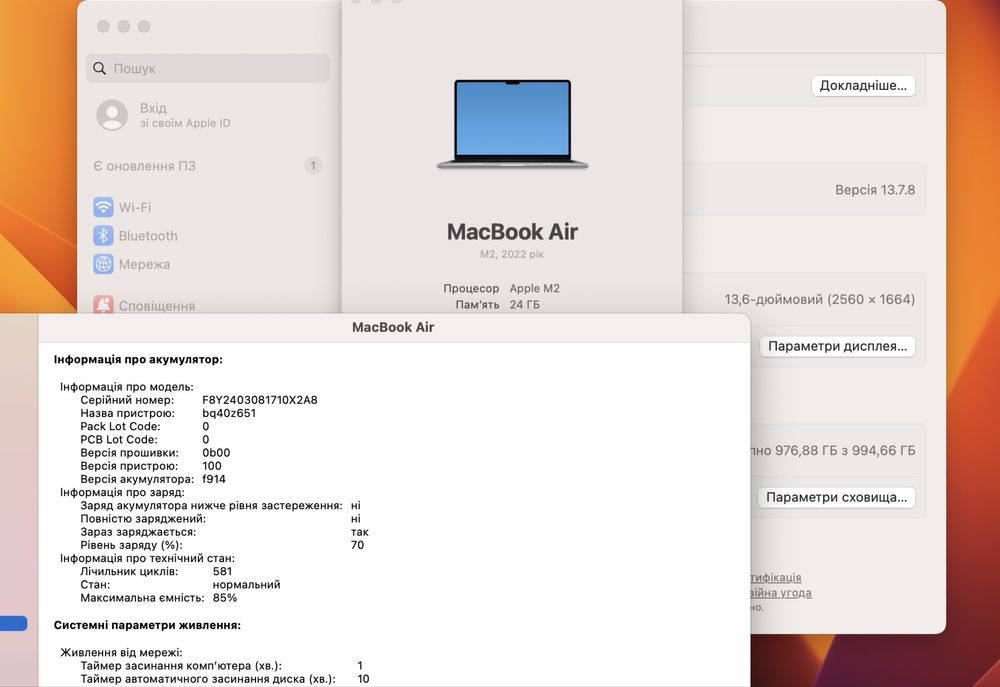The image size is (1000, 687).
Task: Click Версія пристрою value 100
Action: 212,466
